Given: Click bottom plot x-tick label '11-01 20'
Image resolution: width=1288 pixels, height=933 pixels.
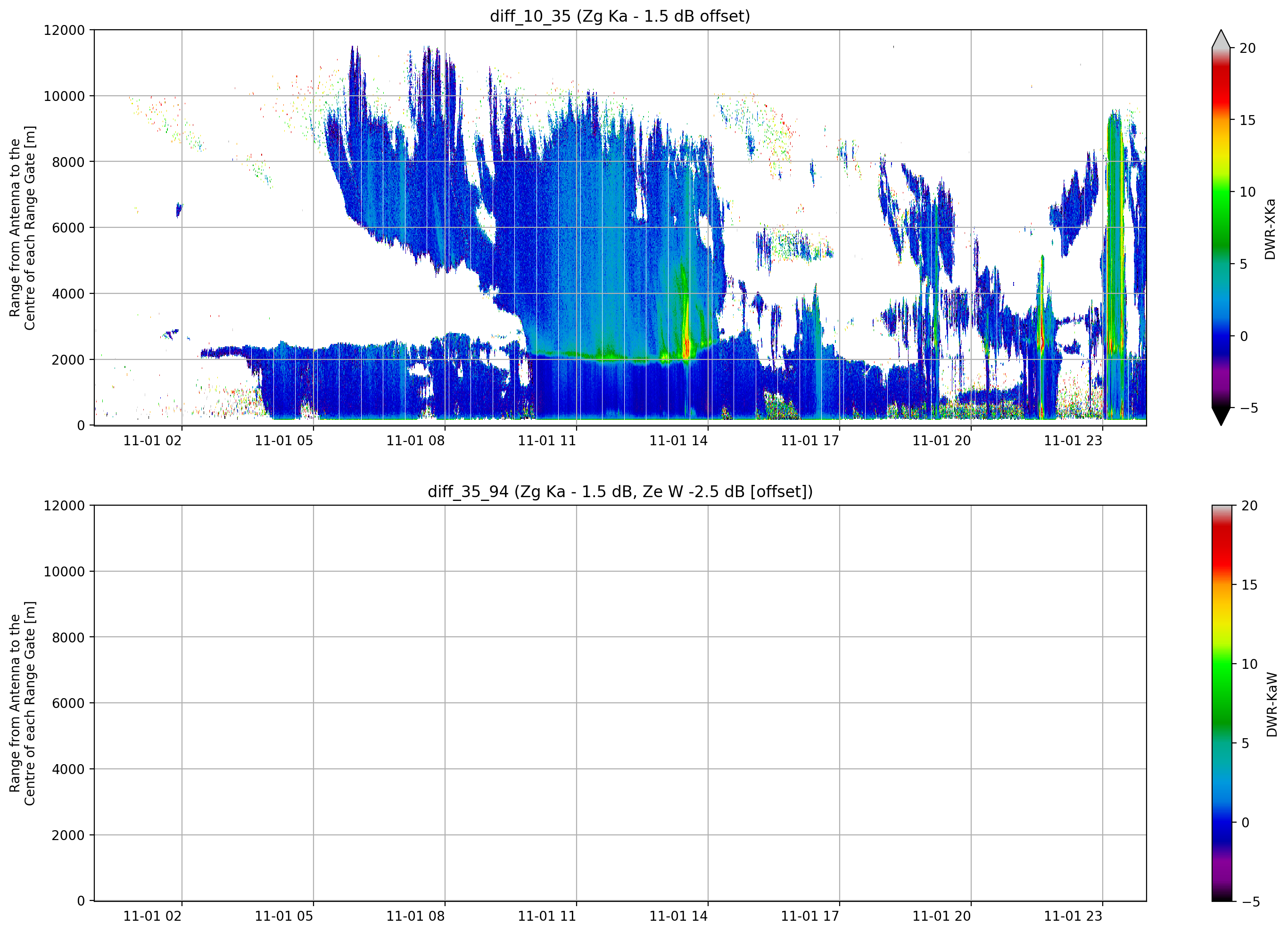Looking at the screenshot, I should (x=941, y=916).
